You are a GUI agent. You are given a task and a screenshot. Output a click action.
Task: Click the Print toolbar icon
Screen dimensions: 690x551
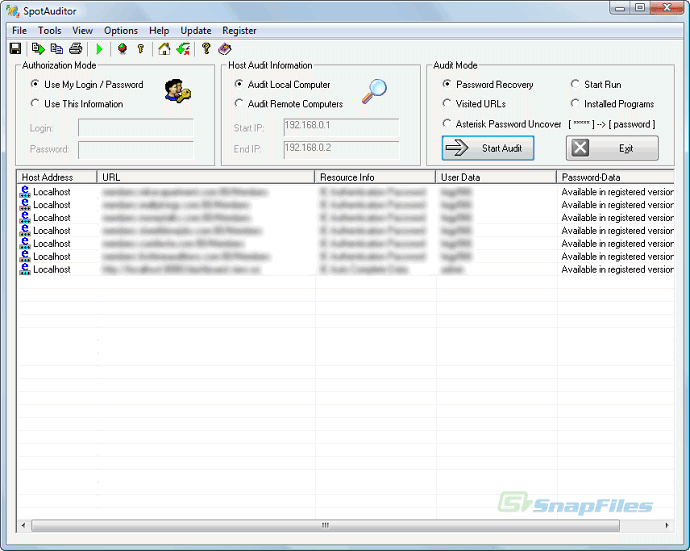pyautogui.click(x=76, y=48)
